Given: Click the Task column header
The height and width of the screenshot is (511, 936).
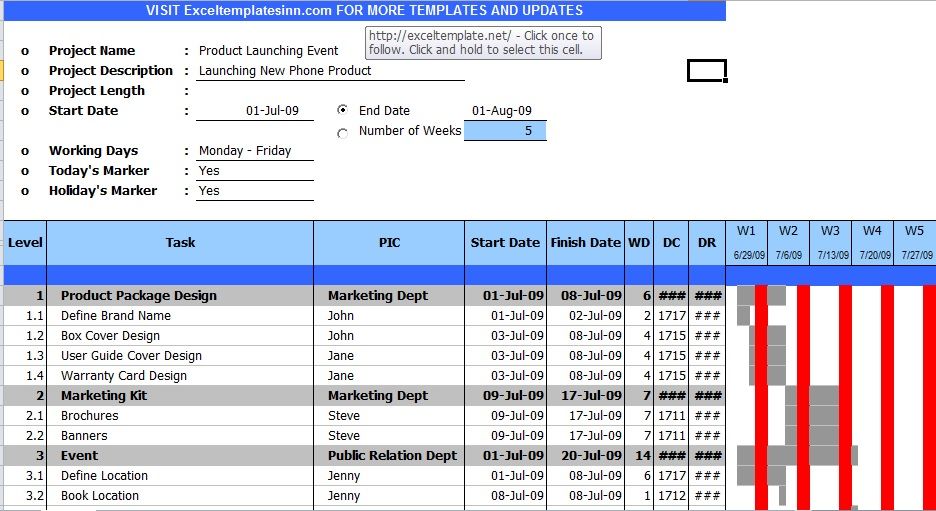Looking at the screenshot, I should click(180, 242).
